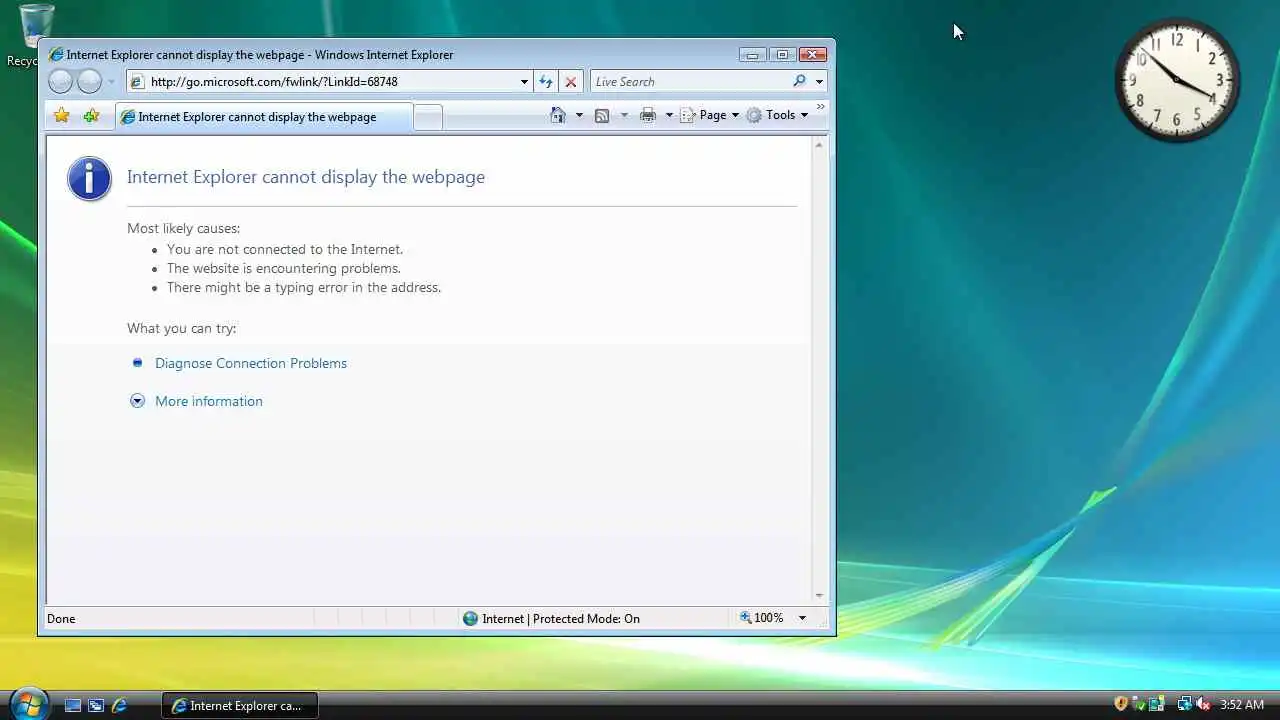
Task: Click the 3:52 AM taskbar clock
Action: (x=1242, y=705)
